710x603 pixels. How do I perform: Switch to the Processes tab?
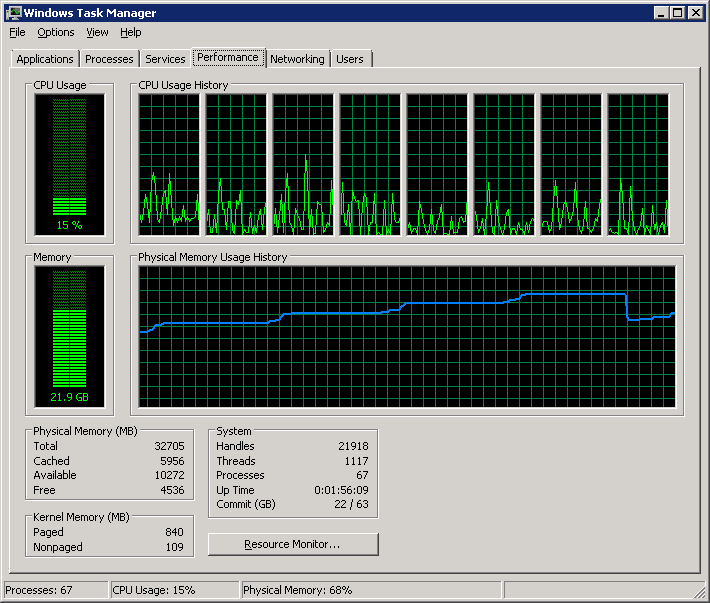coord(109,59)
